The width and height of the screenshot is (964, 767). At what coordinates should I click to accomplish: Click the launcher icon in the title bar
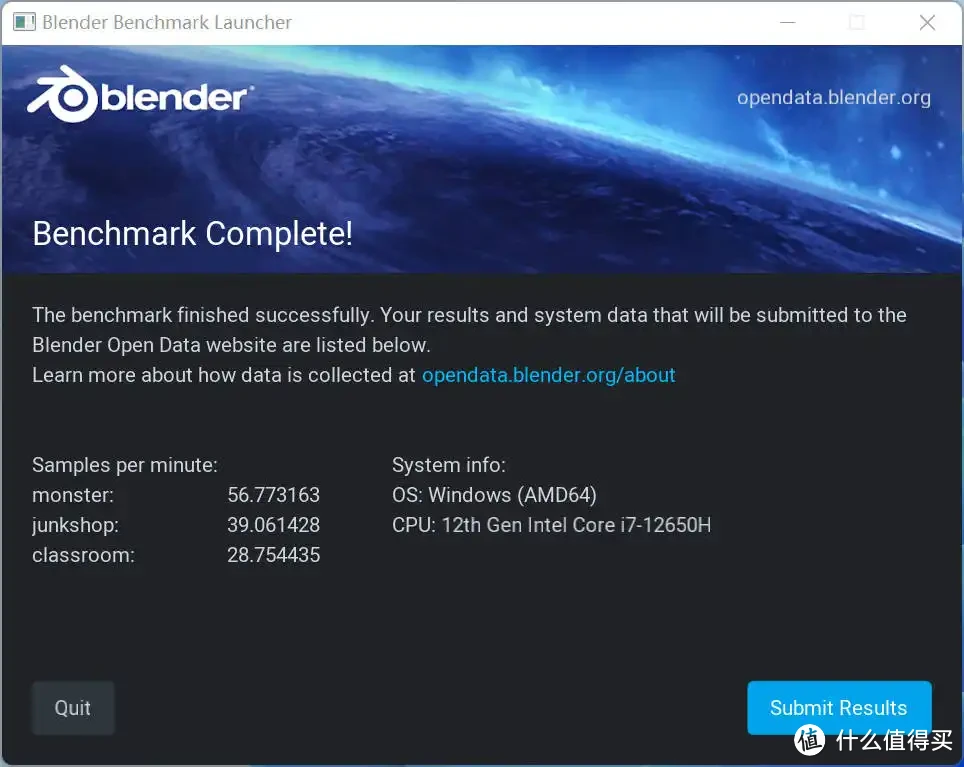coord(25,23)
